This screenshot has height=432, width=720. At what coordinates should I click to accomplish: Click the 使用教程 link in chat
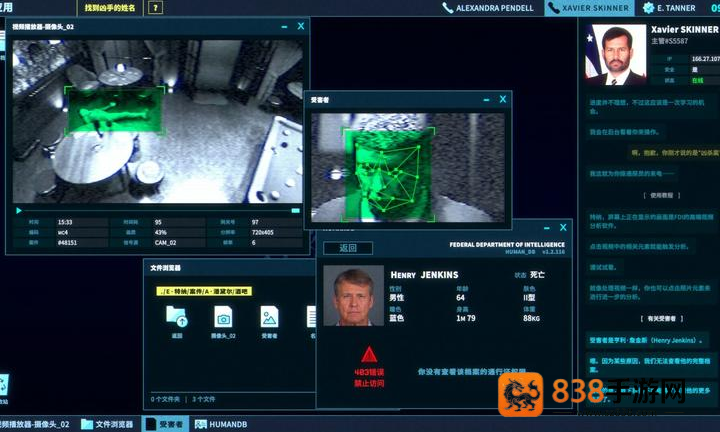pos(662,196)
